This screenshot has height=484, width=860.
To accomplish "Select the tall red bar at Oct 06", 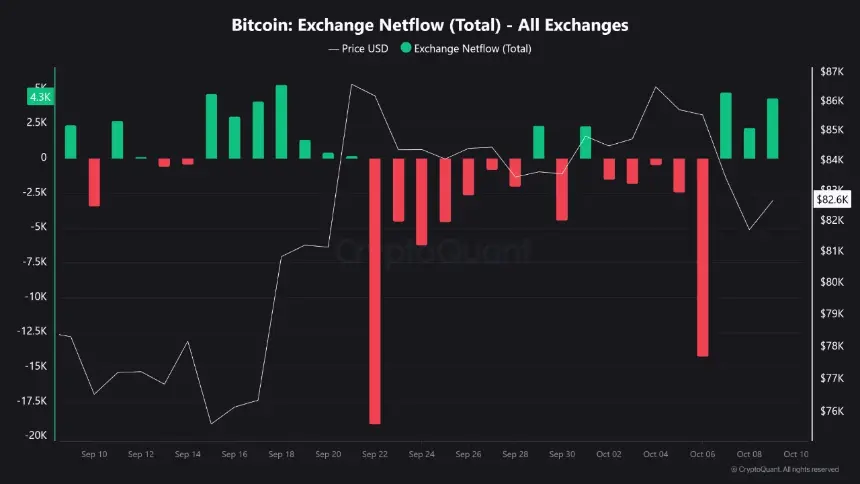I will (x=703, y=257).
